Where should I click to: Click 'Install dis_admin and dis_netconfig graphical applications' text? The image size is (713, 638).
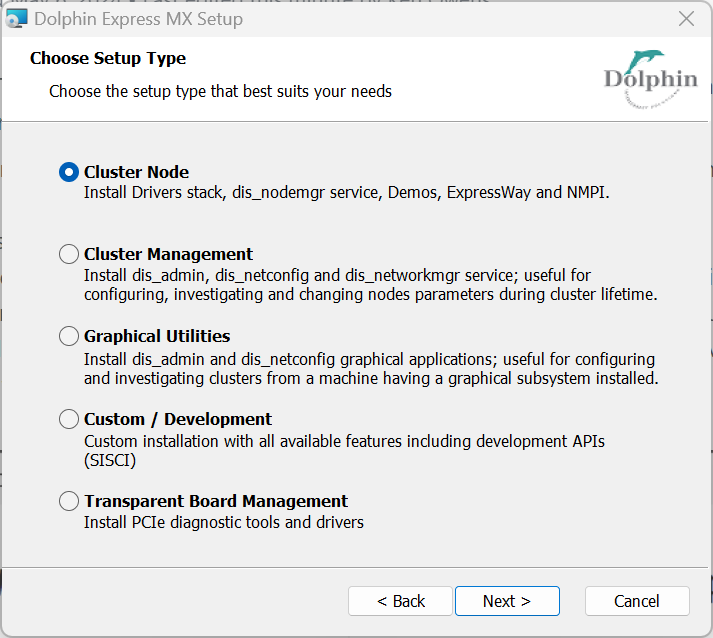(371, 368)
